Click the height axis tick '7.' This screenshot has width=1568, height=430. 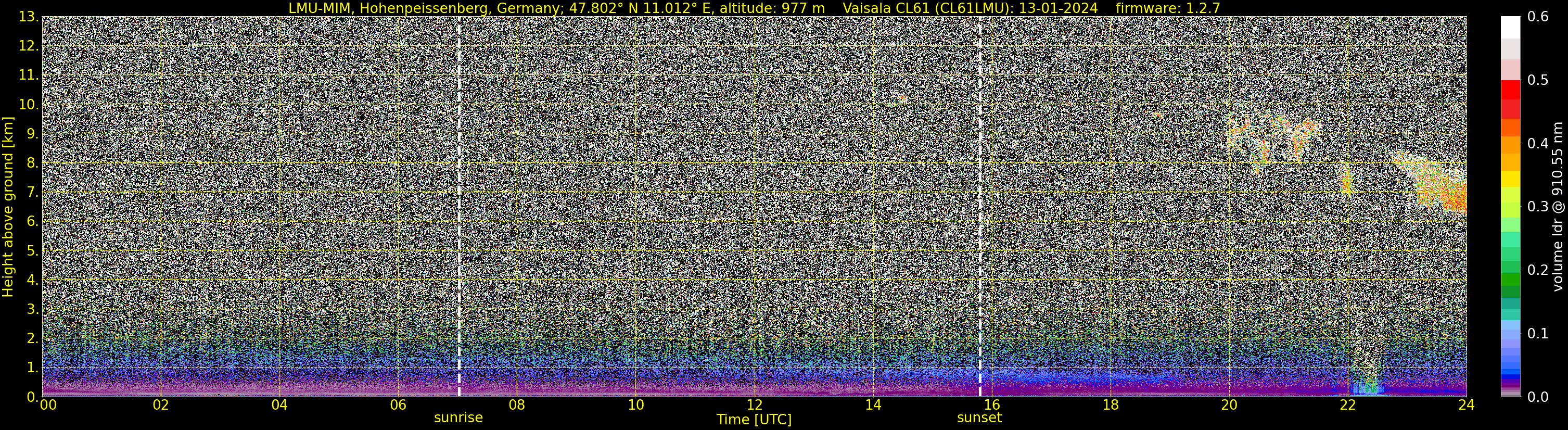point(32,193)
